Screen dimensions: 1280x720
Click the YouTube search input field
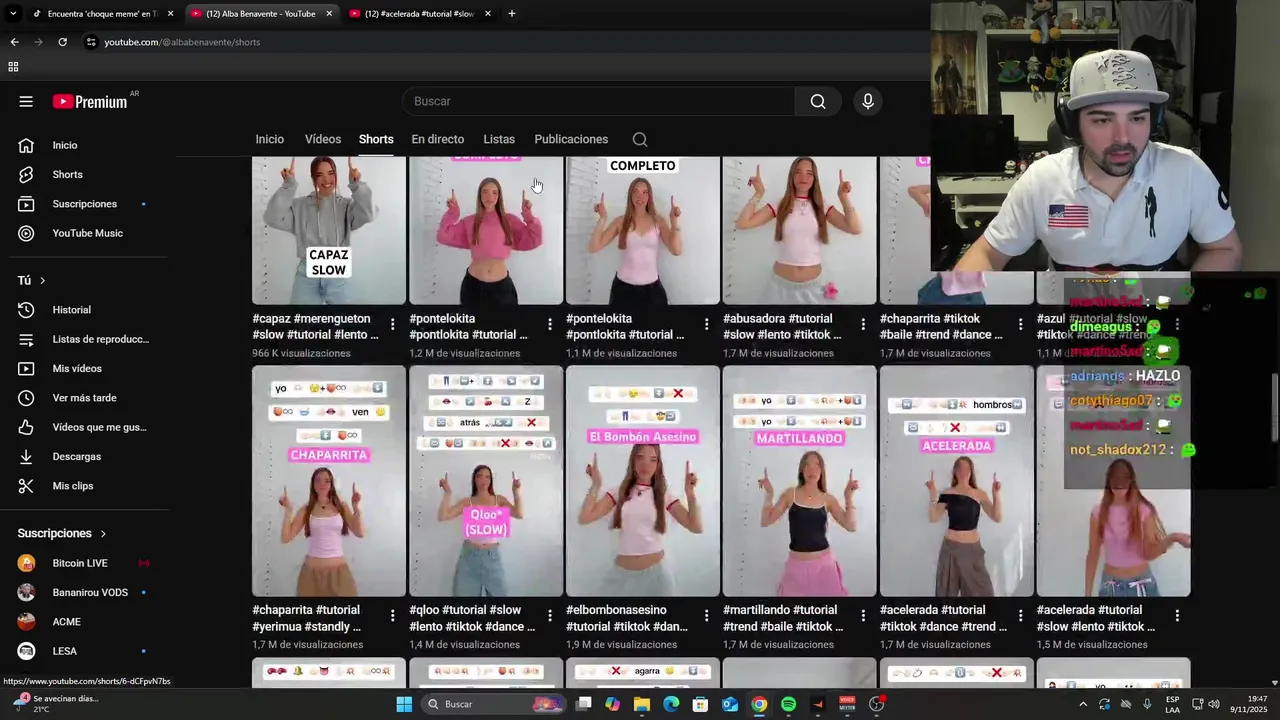598,101
